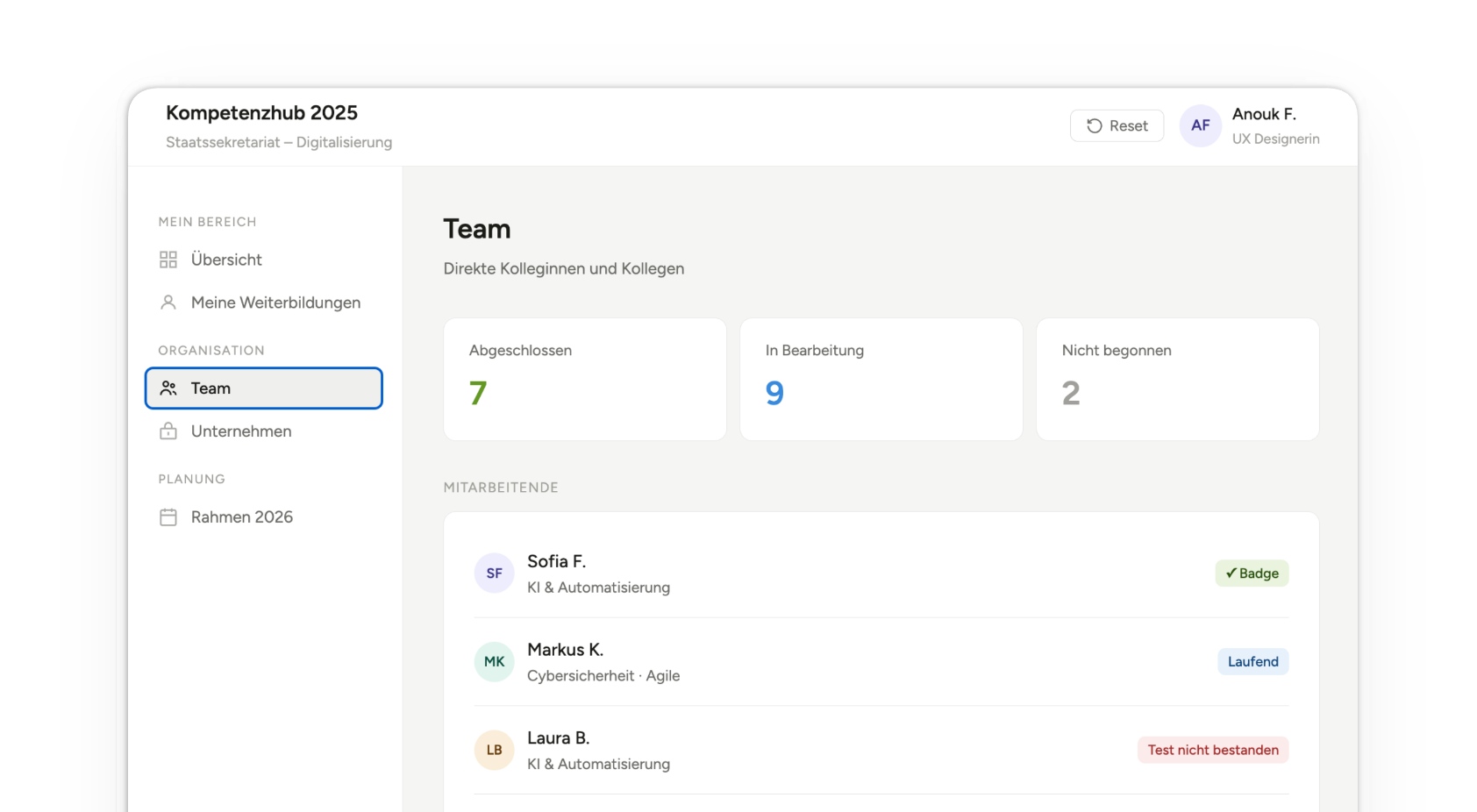This screenshot has width=1477, height=812.
Task: Open the Rahmen 2026 planning page
Action: click(264, 517)
